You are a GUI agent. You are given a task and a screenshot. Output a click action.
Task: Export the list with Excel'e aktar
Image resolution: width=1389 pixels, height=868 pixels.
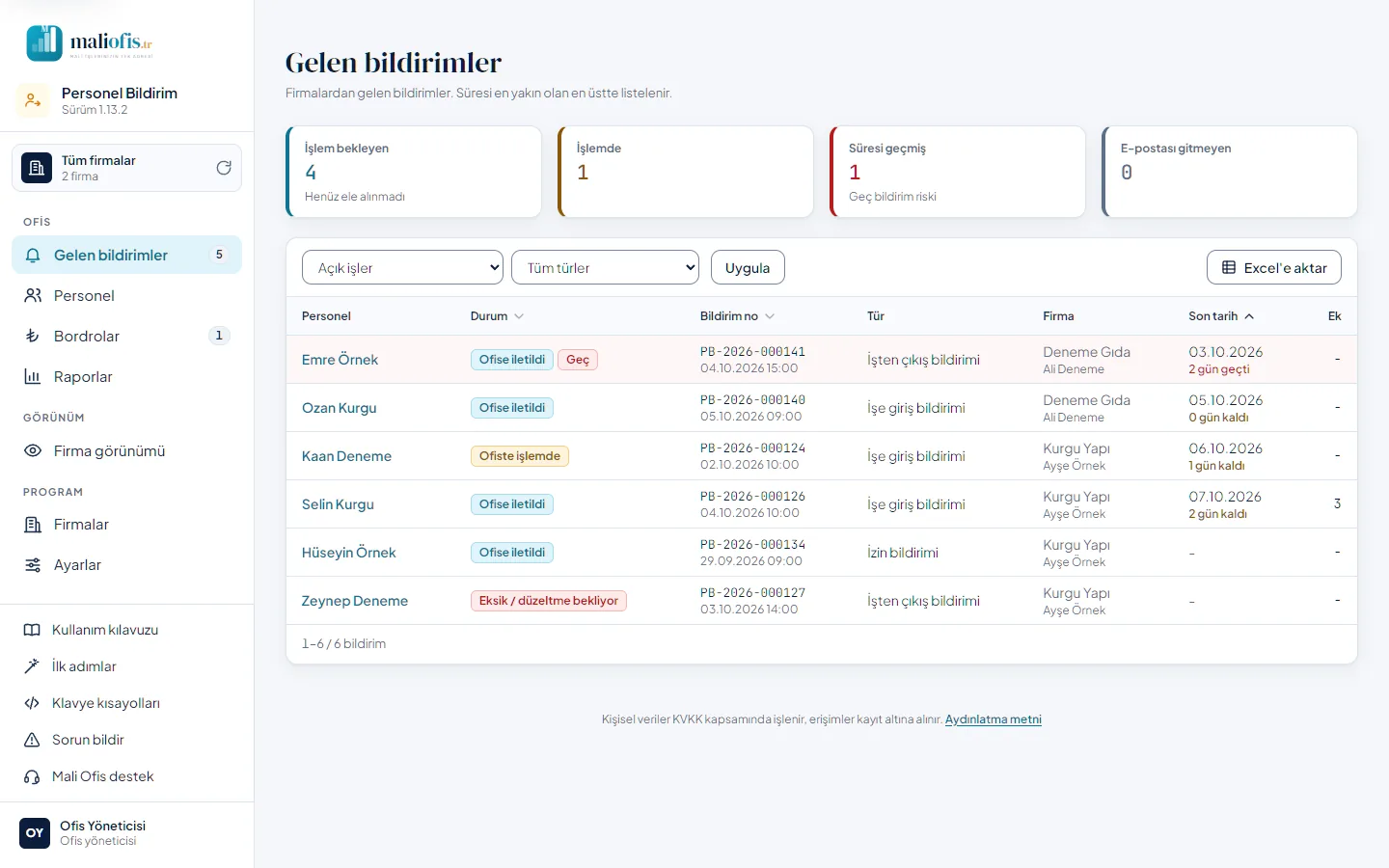pos(1274,267)
